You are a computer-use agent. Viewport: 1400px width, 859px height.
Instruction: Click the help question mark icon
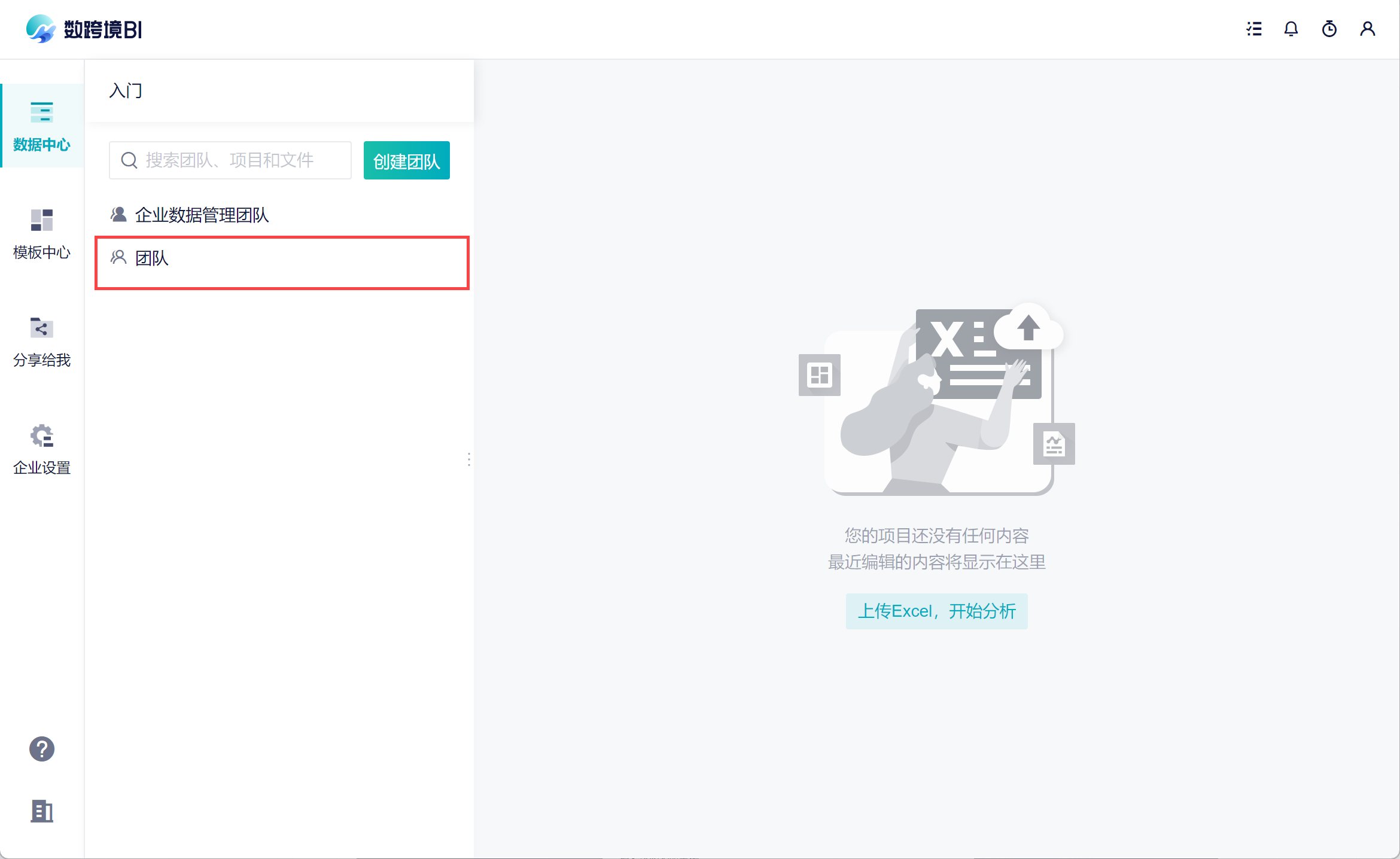(42, 749)
